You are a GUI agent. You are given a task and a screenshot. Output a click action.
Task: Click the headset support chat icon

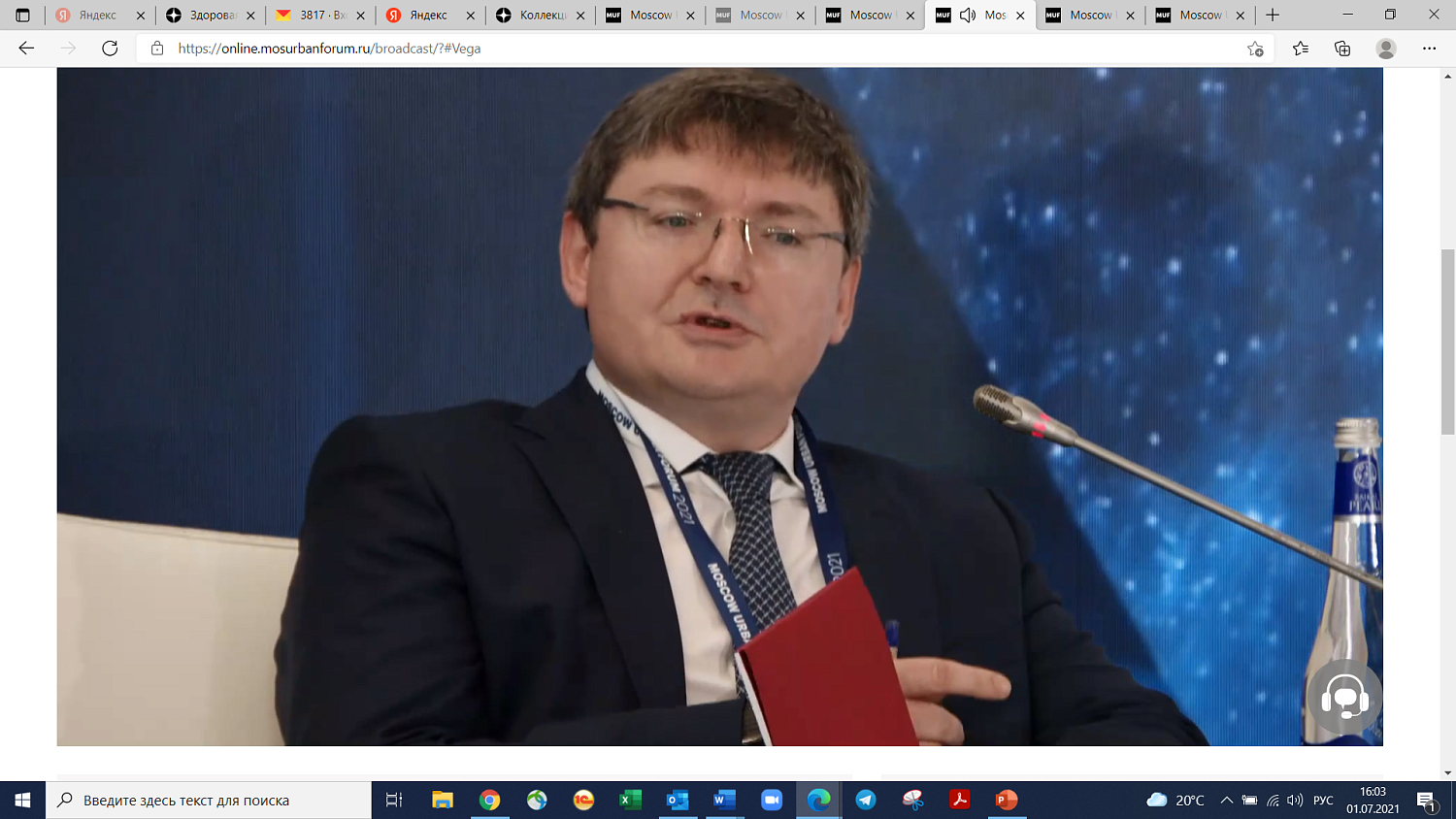(x=1344, y=697)
